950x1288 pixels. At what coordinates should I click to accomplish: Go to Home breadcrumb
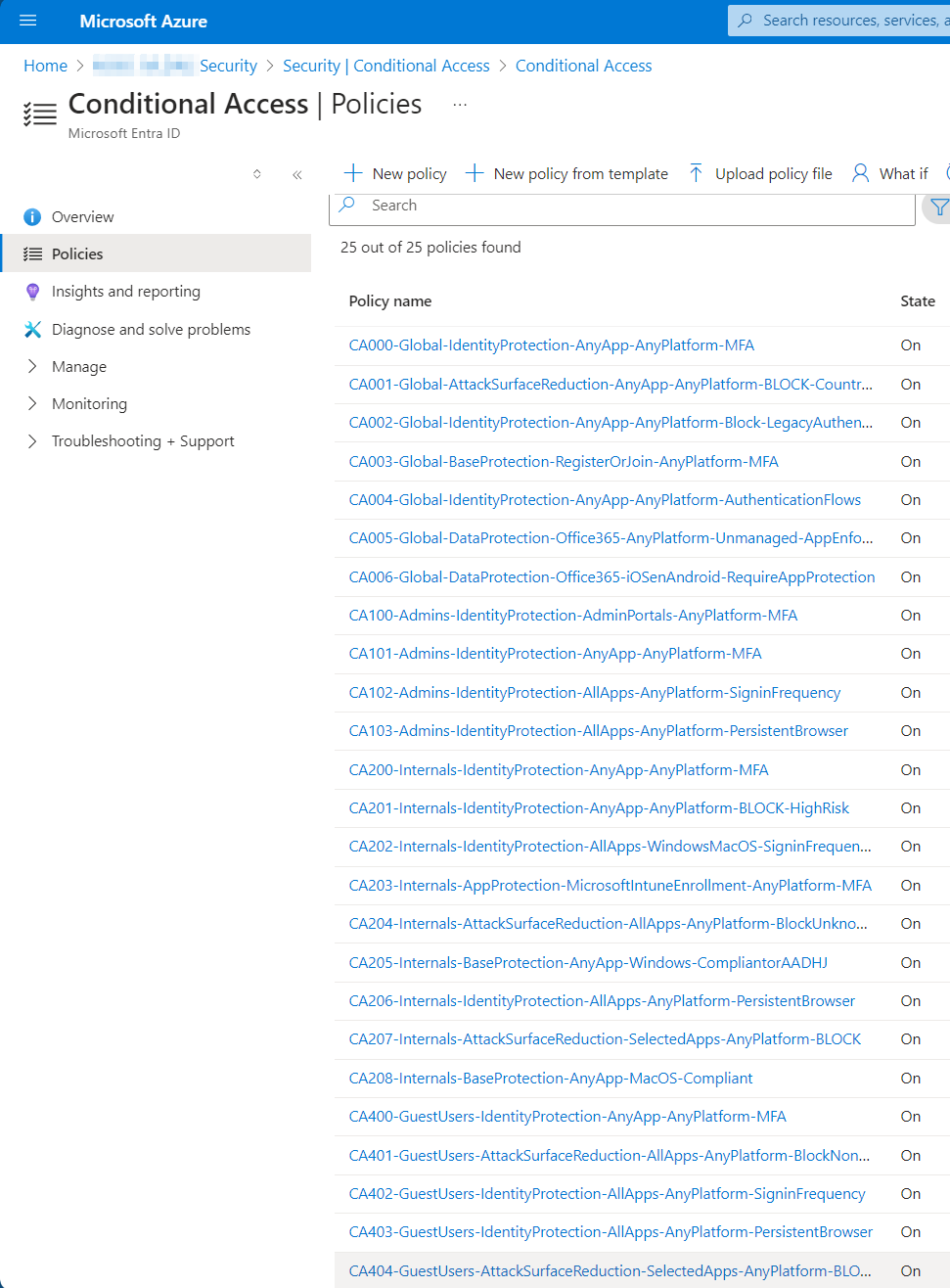tap(45, 66)
